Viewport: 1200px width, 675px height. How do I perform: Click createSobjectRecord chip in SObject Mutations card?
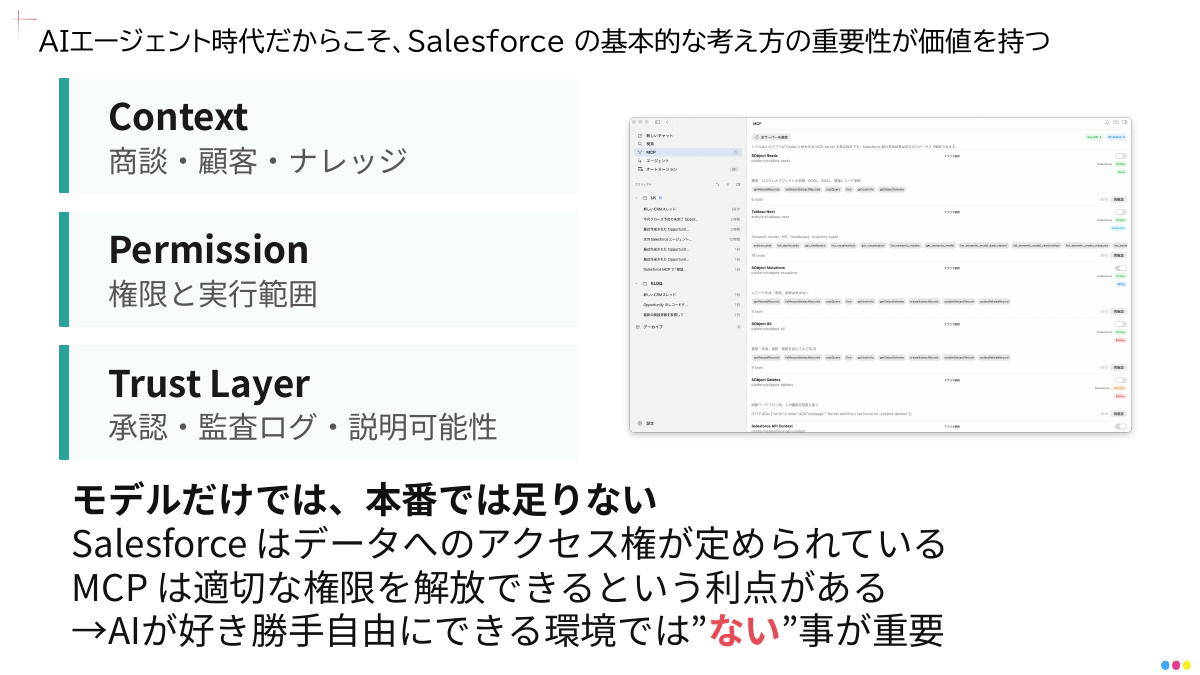point(924,301)
